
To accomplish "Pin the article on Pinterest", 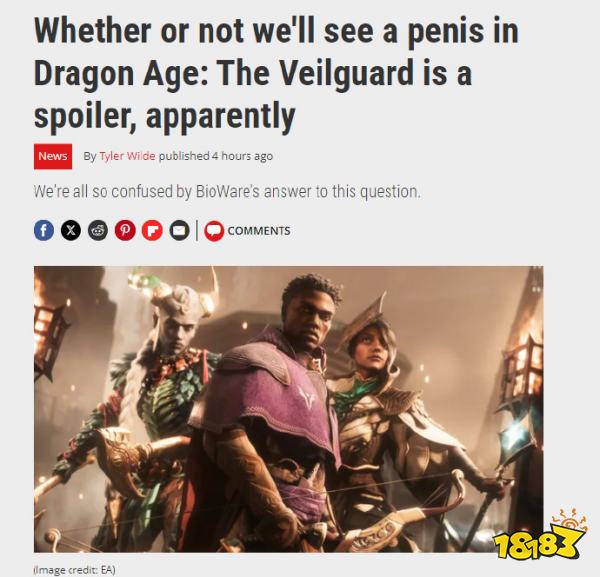I will coord(126,230).
